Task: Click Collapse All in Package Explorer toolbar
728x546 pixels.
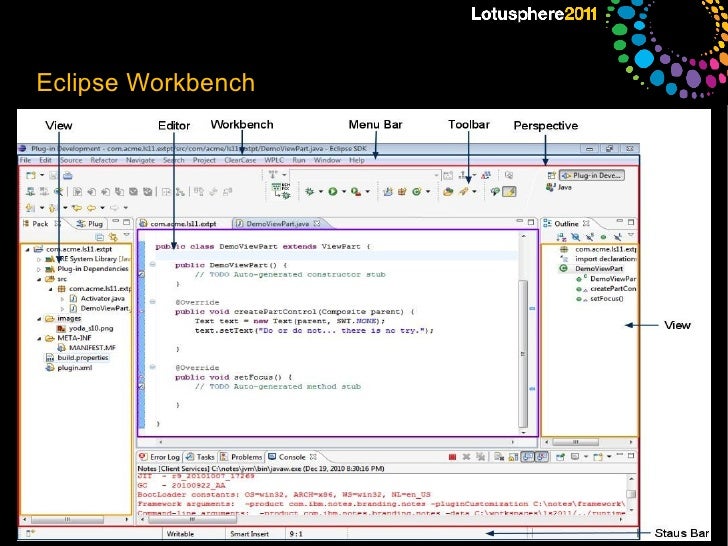Action: [x=99, y=237]
